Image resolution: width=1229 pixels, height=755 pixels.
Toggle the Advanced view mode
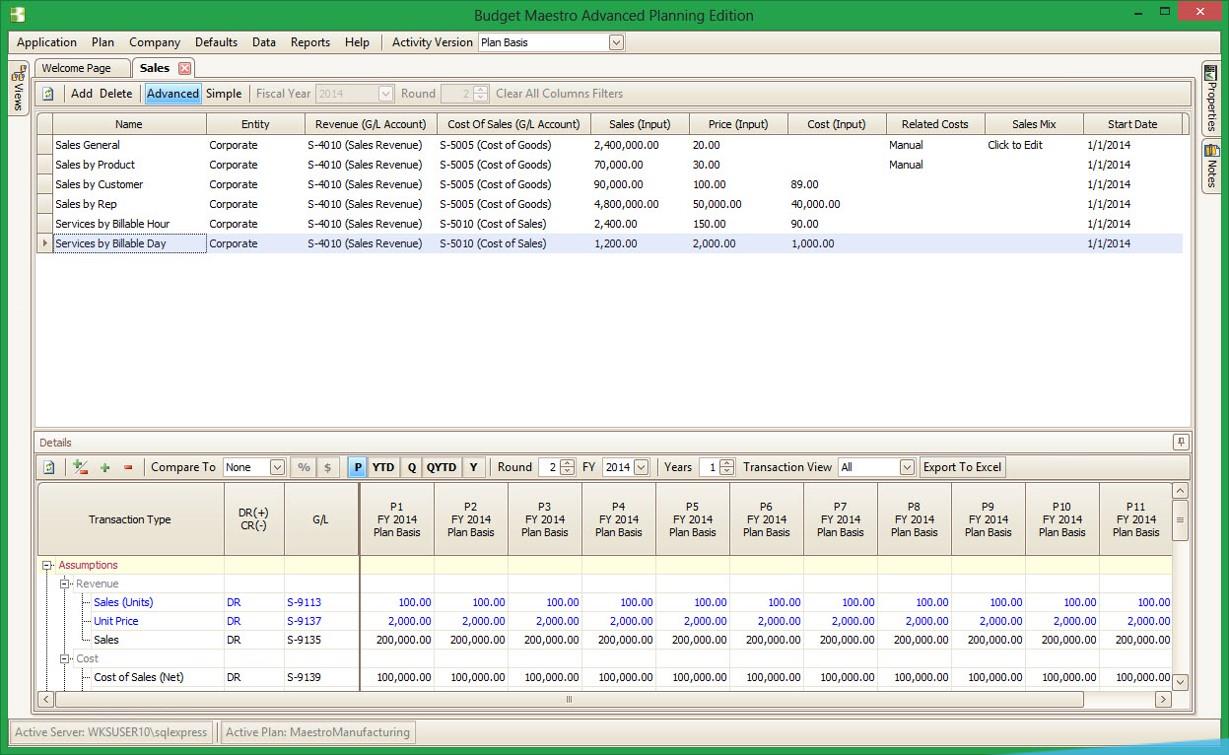click(173, 94)
